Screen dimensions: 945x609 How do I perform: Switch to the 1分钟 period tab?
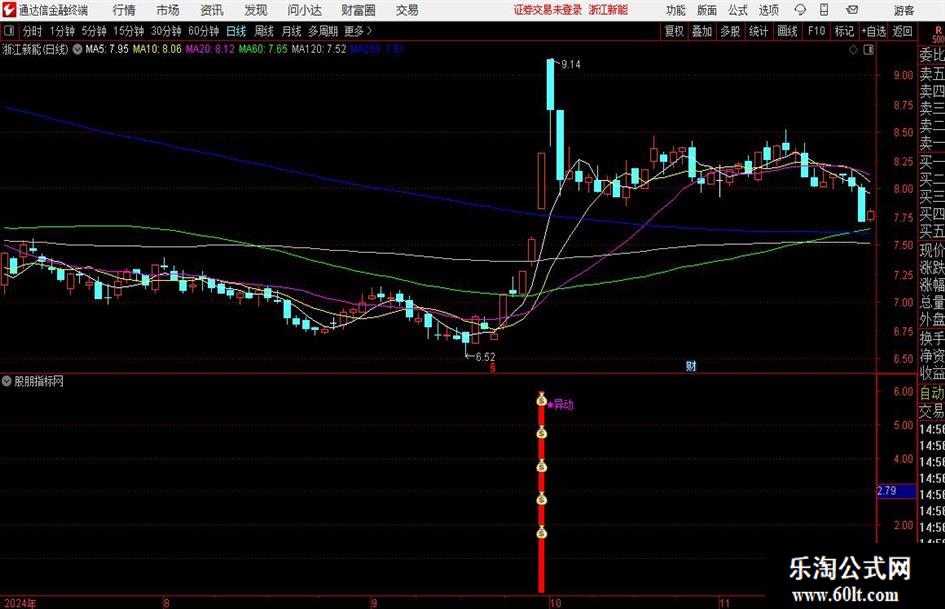[x=62, y=31]
